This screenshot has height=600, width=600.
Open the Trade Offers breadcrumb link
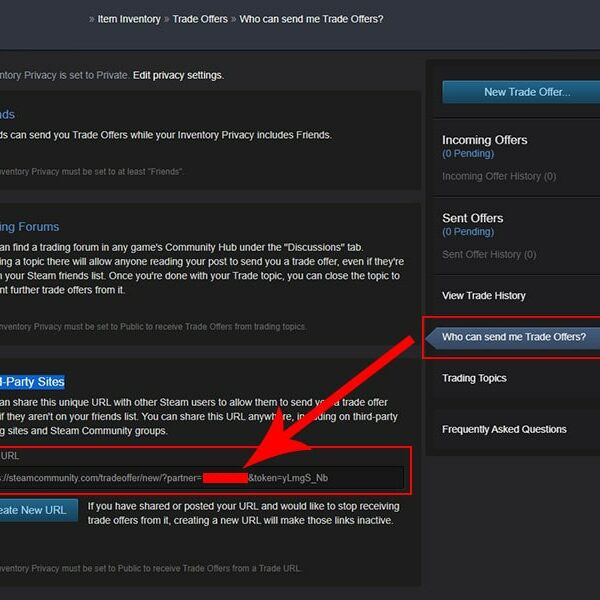click(200, 19)
